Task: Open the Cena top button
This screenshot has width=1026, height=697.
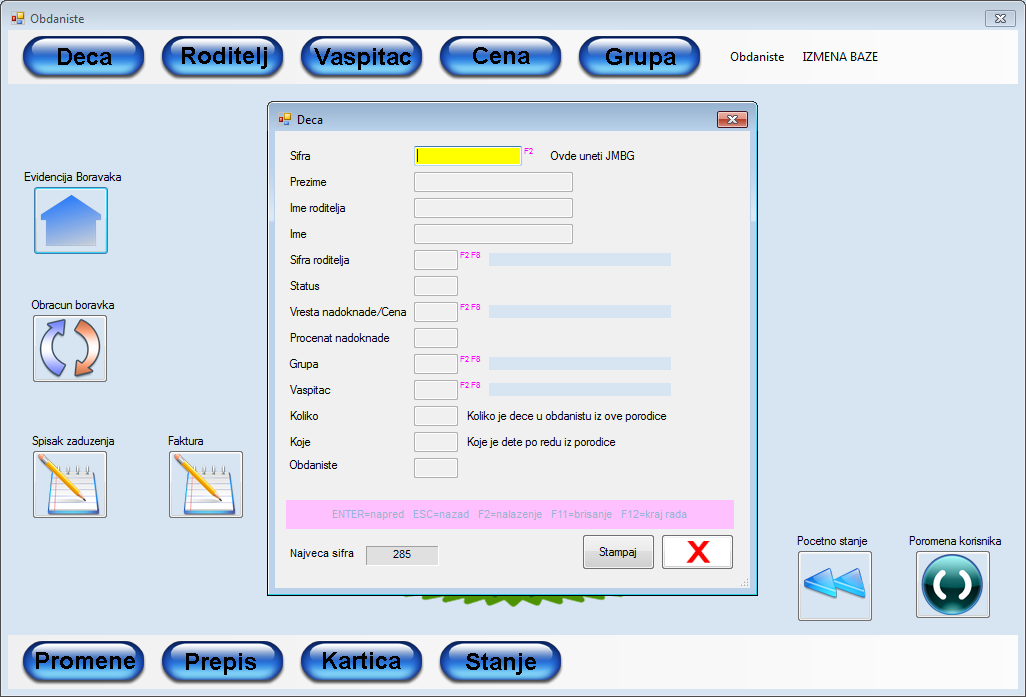Action: 501,57
